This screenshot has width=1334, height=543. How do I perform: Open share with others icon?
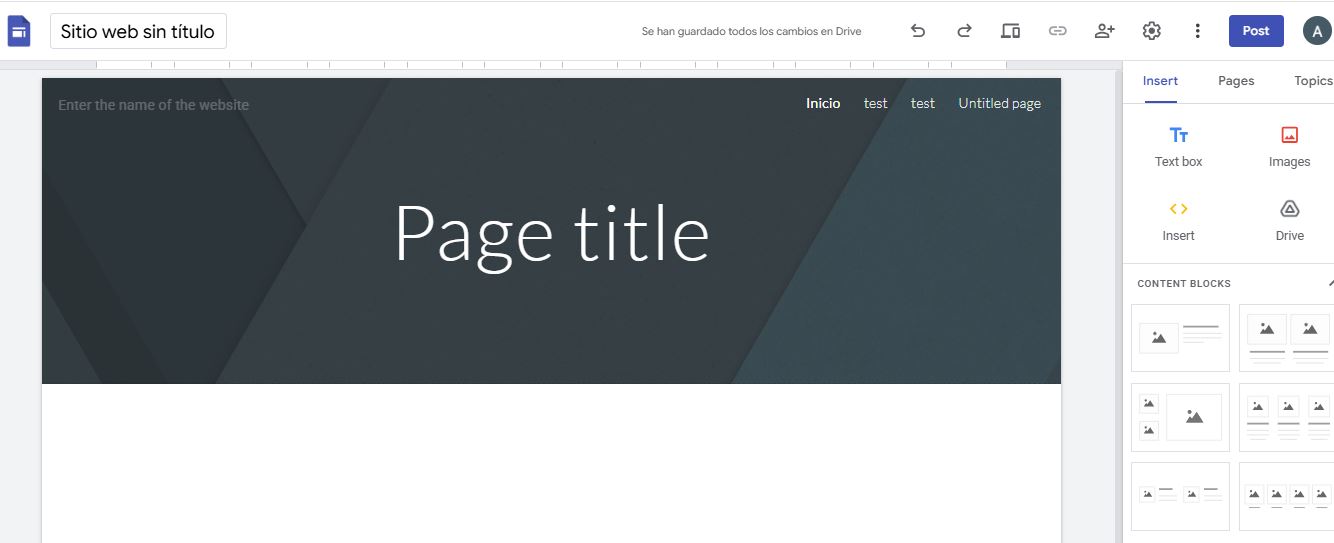[1104, 31]
